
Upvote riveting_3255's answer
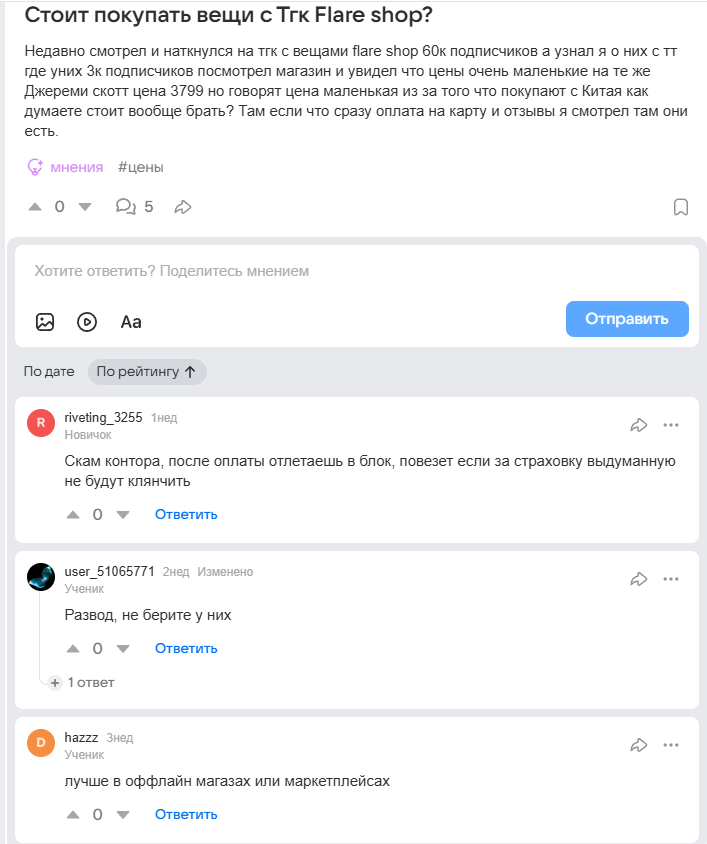tap(72, 515)
